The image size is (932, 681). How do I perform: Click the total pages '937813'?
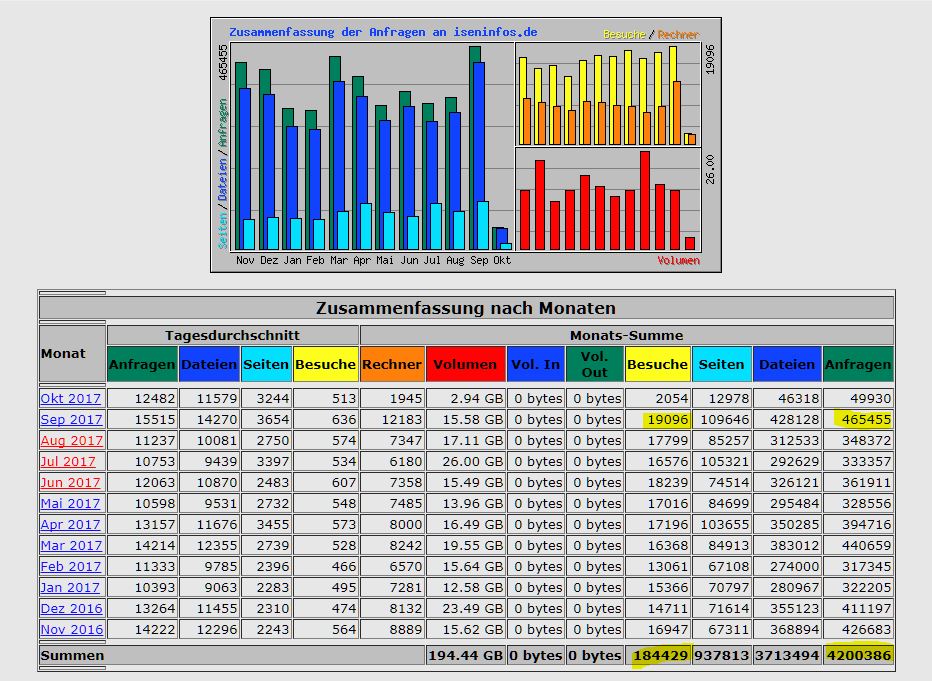point(721,656)
